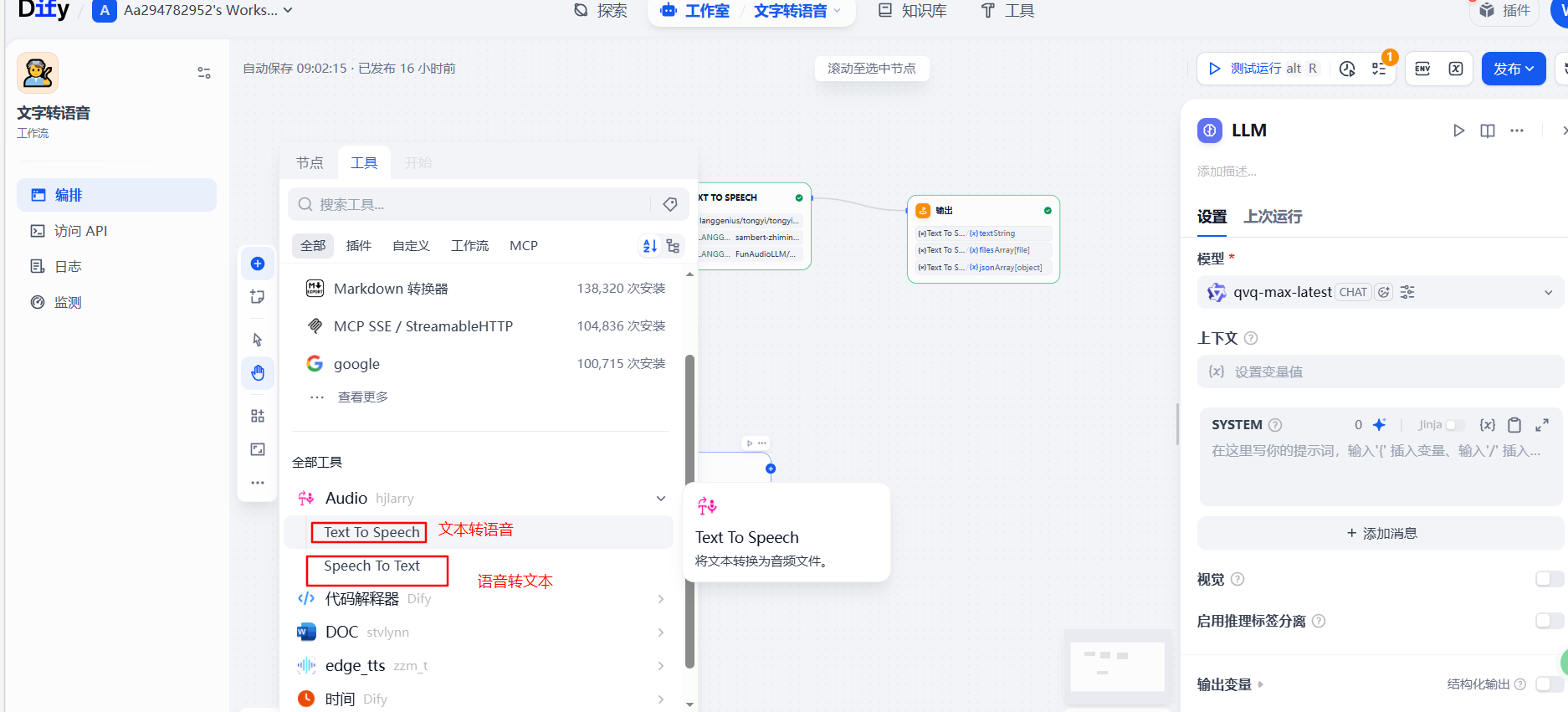
Task: Open the LLM panel more options menu
Action: pos(1517,131)
